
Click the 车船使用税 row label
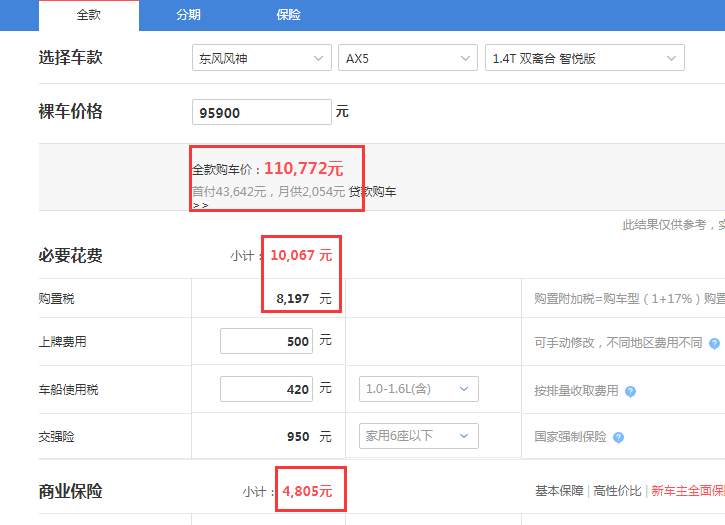point(68,390)
